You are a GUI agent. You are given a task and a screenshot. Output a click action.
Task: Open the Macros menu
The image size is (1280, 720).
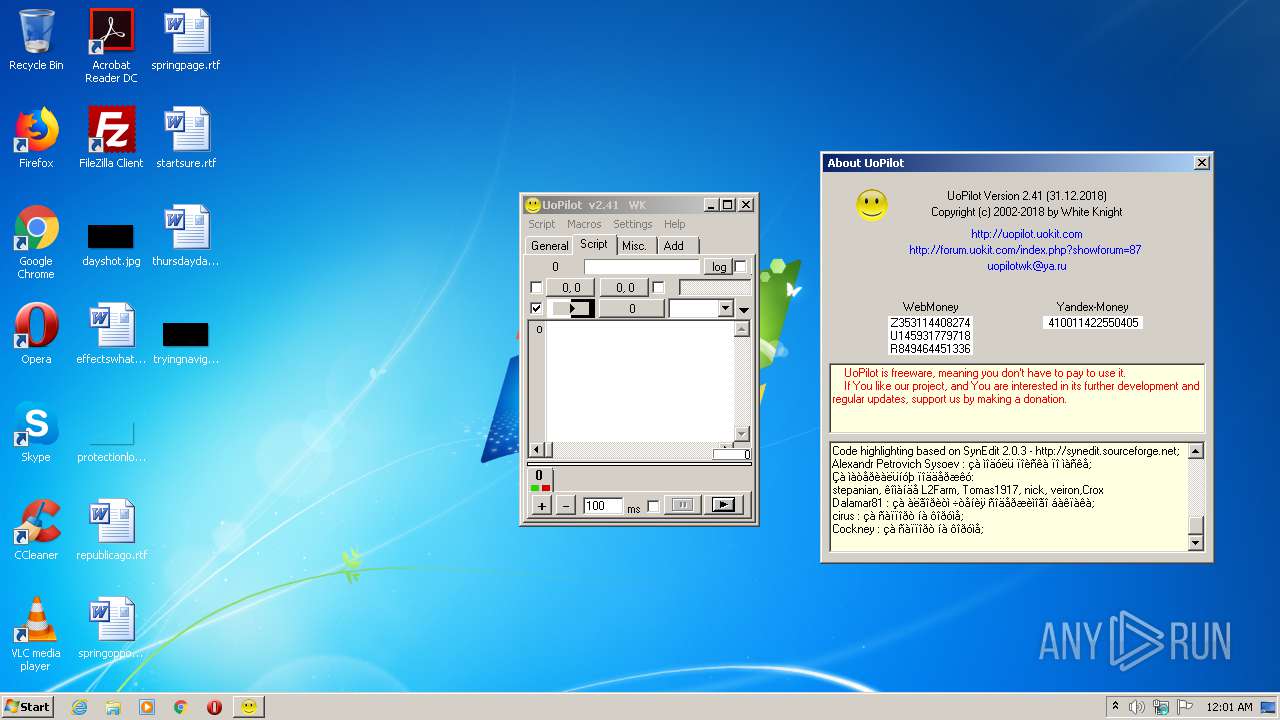584,224
